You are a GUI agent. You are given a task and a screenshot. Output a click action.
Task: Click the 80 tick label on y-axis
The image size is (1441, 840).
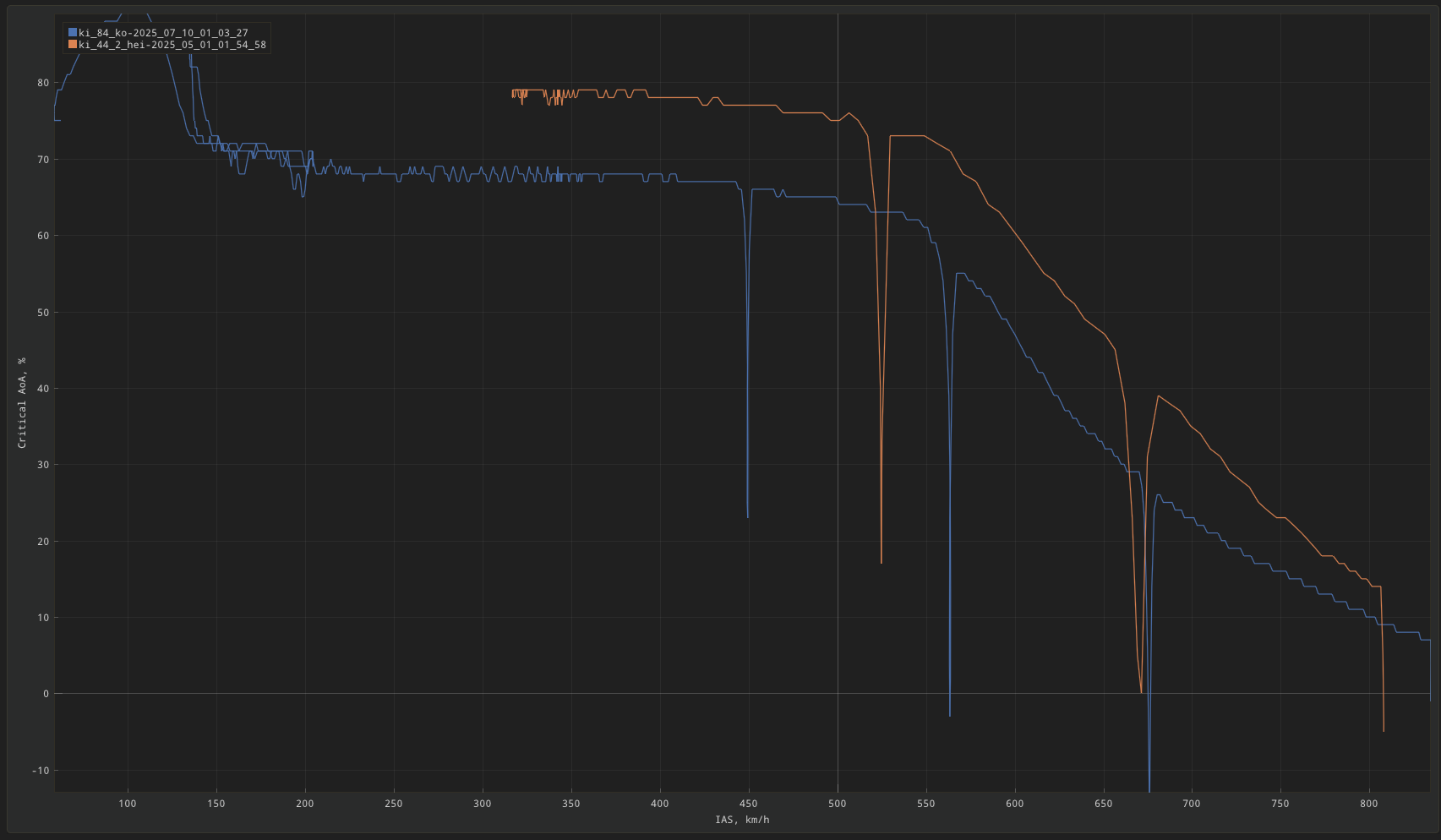tap(43, 83)
